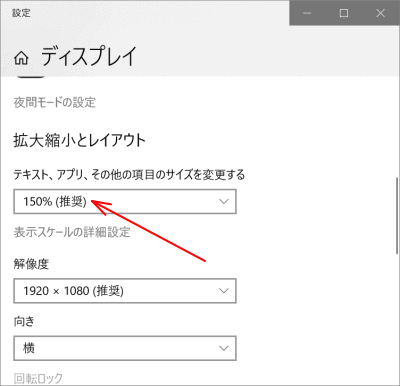This screenshot has height=386, width=400.
Task: Open 表示スケールの詳細設定 link
Action: tap(72, 232)
